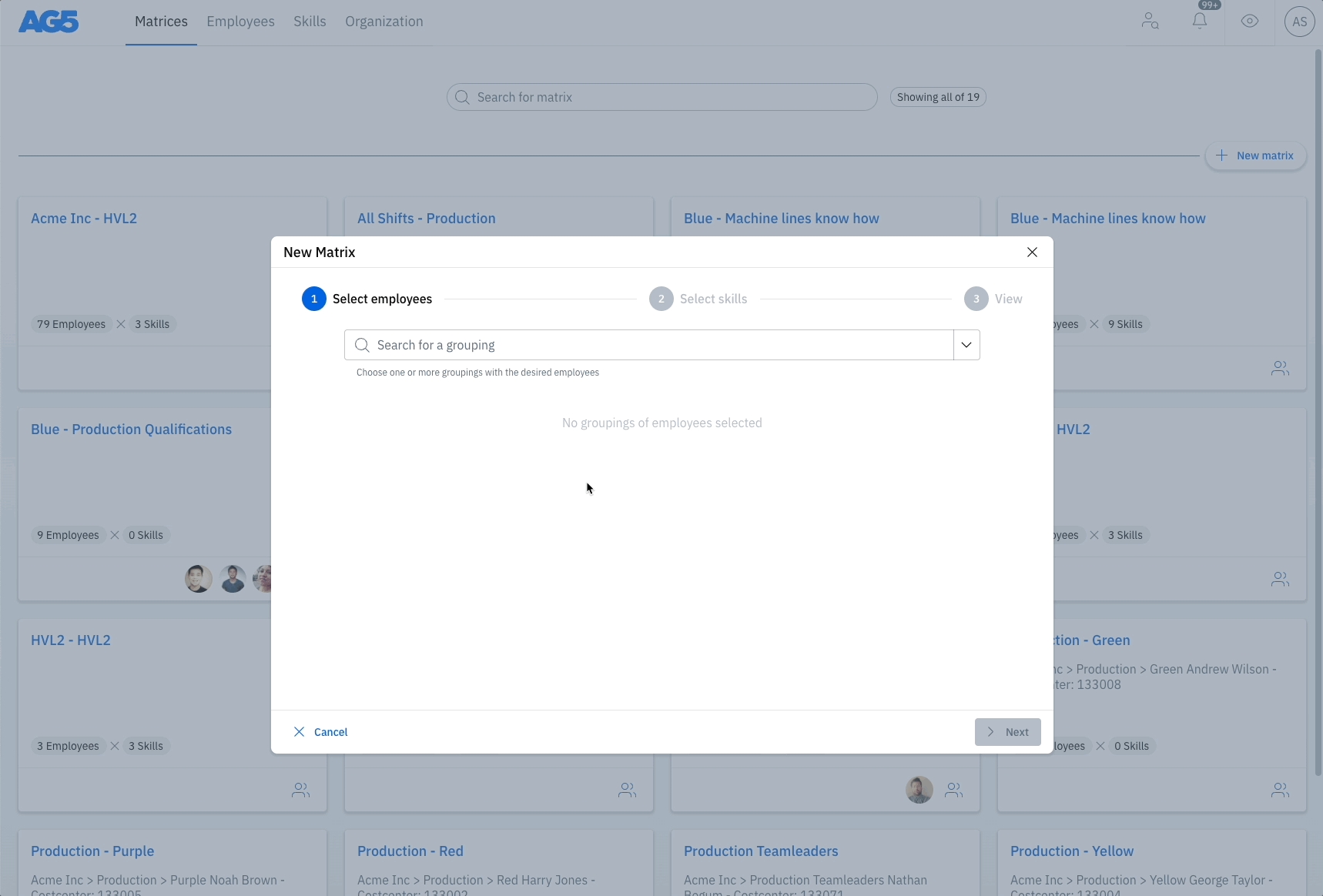Click the avatar beside employees icon in bottom row
This screenshot has width=1323, height=896.
tap(919, 790)
